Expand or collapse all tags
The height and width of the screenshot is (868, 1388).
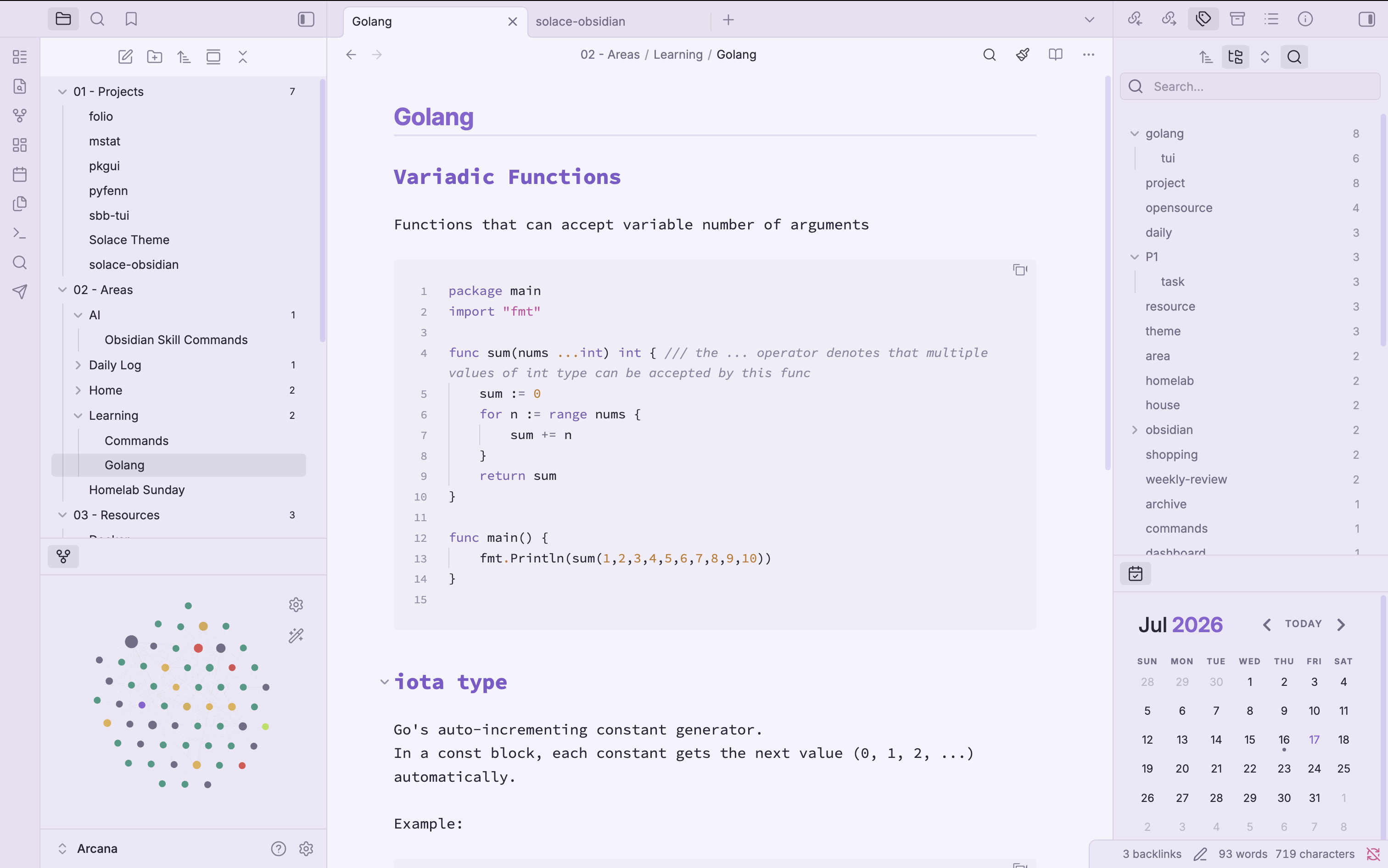1265,57
